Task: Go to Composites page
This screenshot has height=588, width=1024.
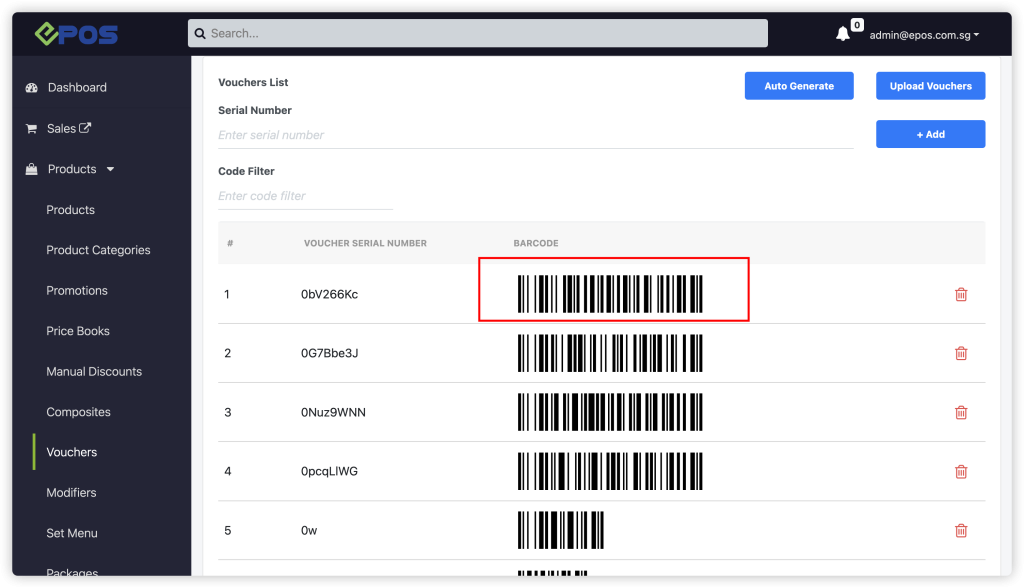Action: 78,412
